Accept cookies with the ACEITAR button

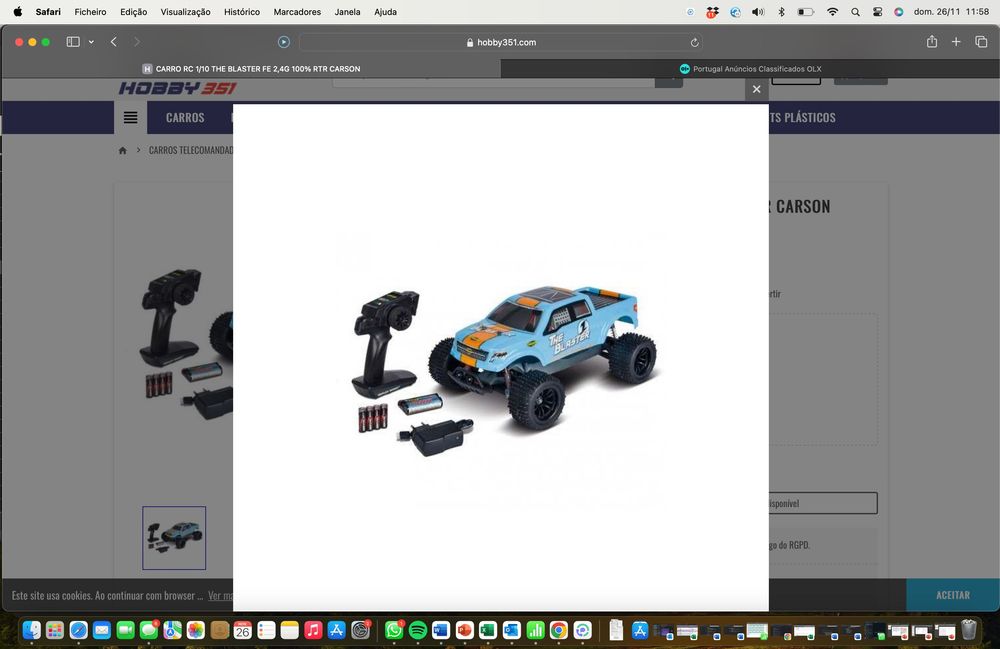[953, 595]
